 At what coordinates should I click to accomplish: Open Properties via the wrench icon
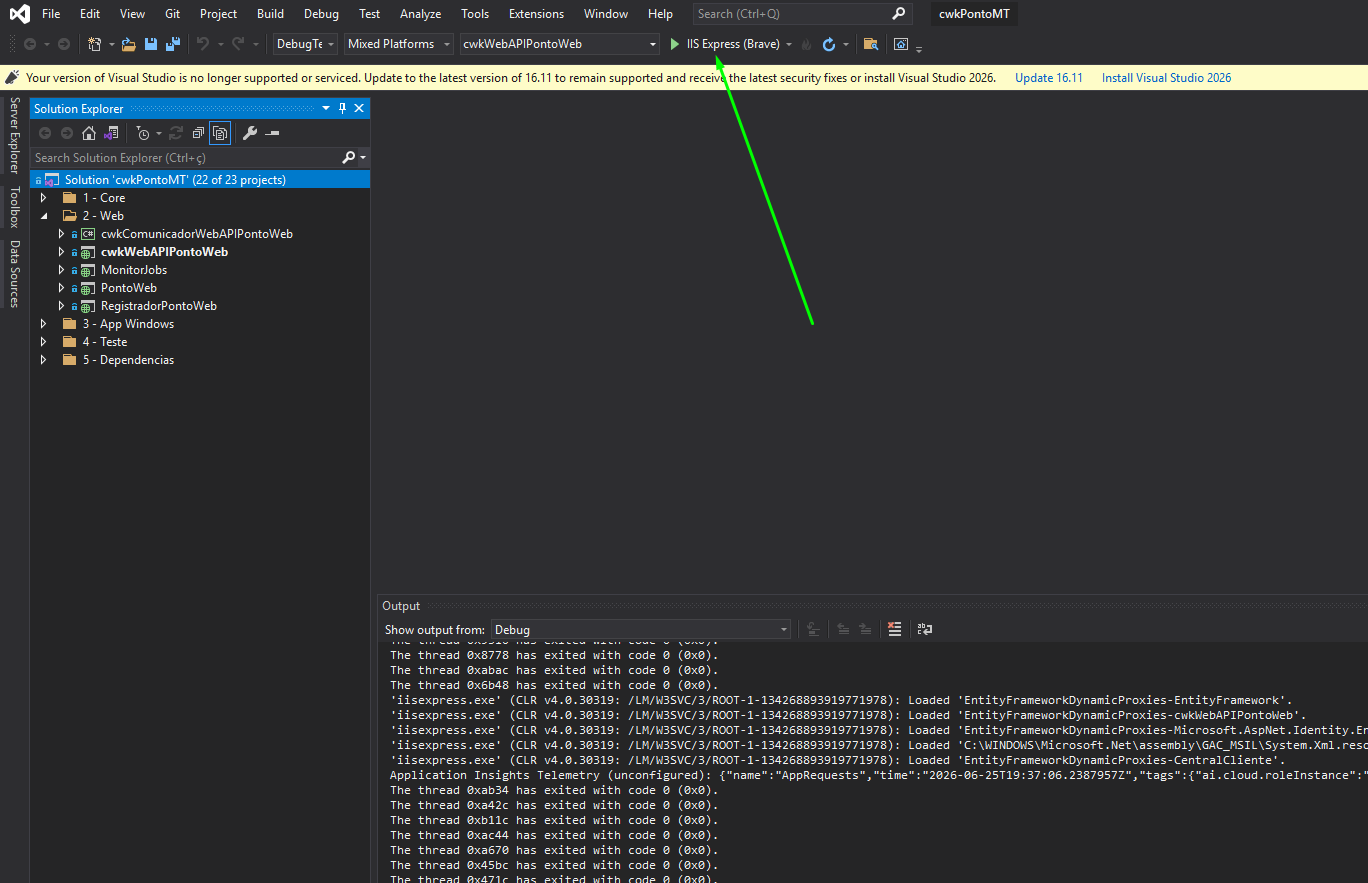[250, 133]
